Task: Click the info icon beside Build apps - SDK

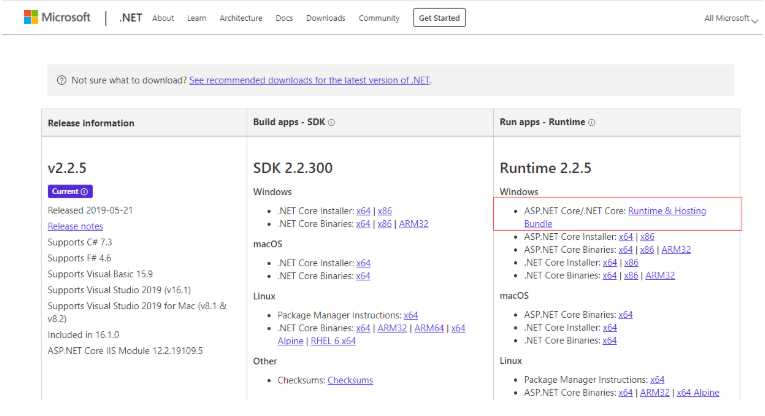Action: (331, 122)
